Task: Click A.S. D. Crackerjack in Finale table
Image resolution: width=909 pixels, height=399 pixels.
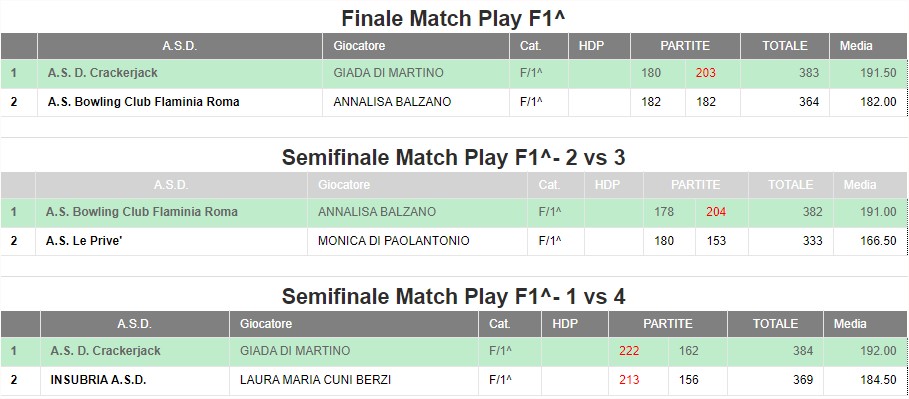Action: click(103, 73)
